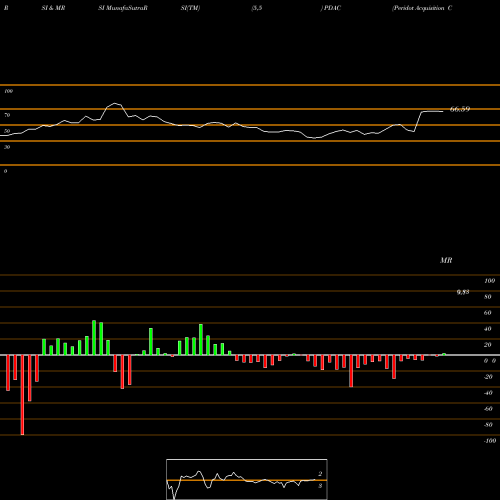
Task: Click the mini overview chart thumbnail
Action: point(247,479)
